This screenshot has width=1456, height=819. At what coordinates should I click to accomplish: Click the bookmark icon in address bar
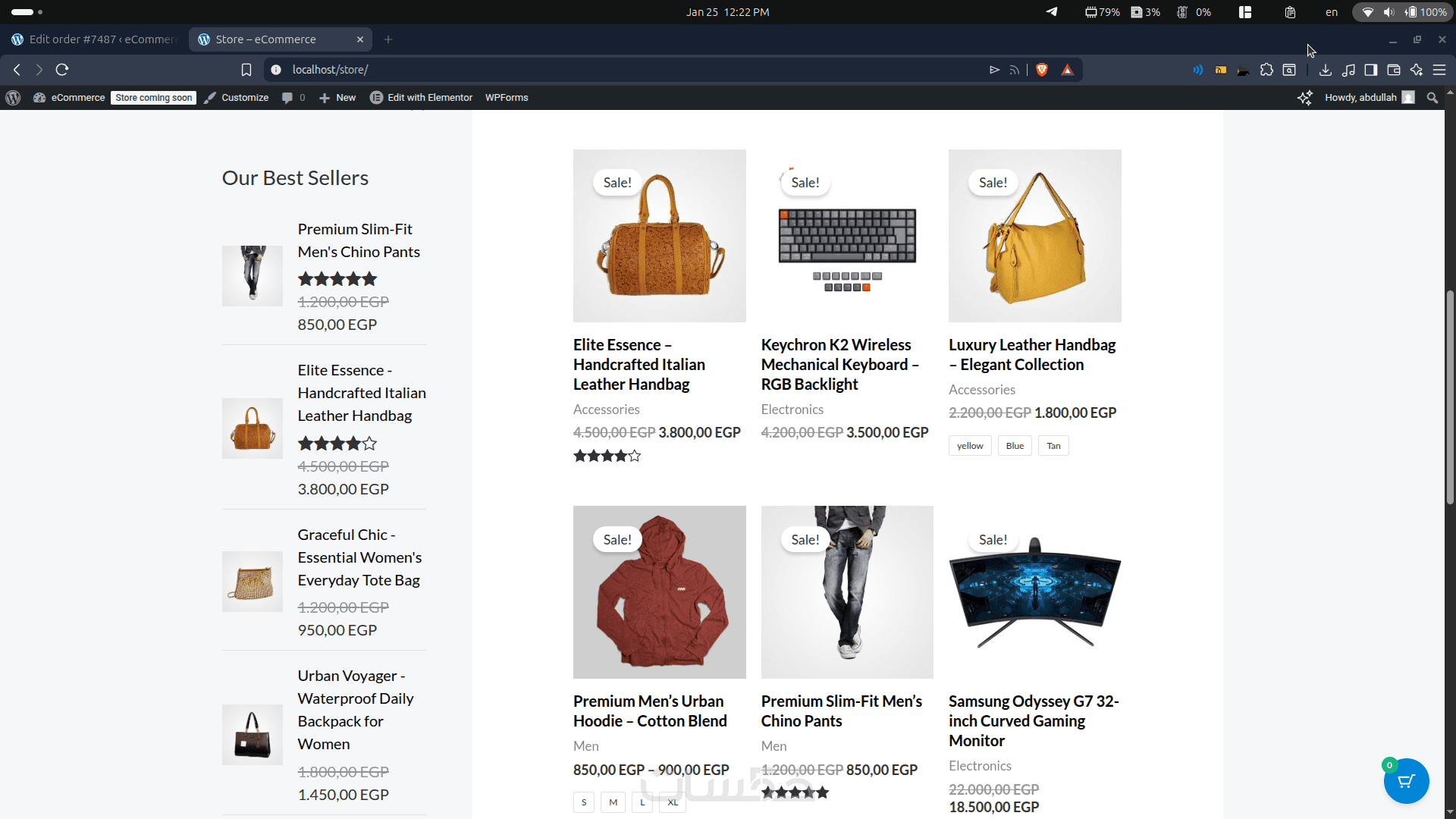tap(246, 70)
